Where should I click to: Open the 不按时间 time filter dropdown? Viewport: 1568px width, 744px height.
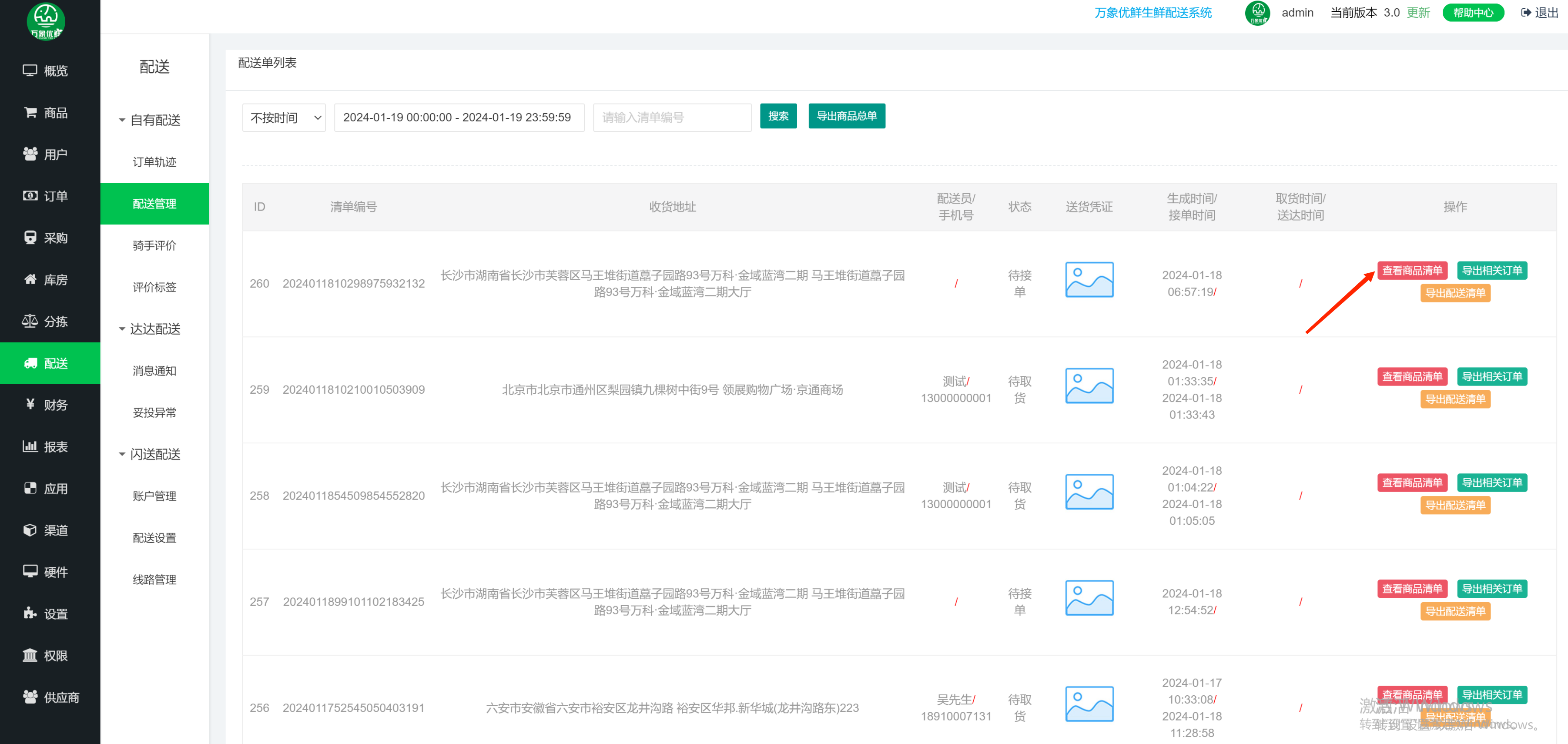[284, 117]
